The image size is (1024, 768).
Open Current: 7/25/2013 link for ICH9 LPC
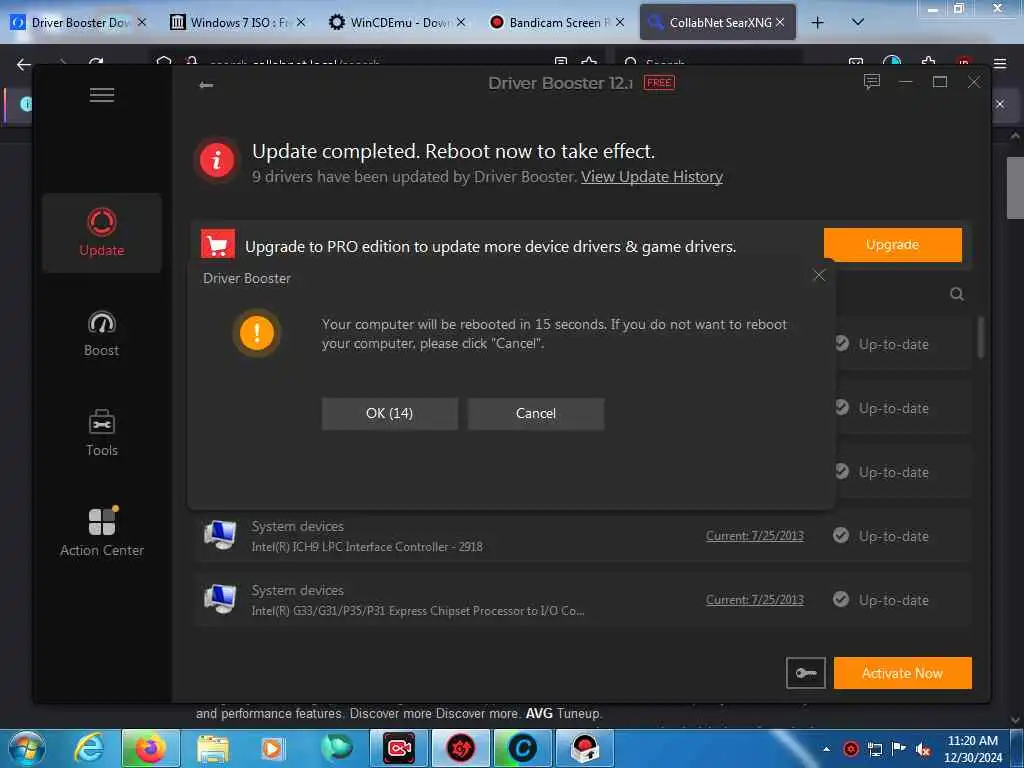pyautogui.click(x=754, y=536)
